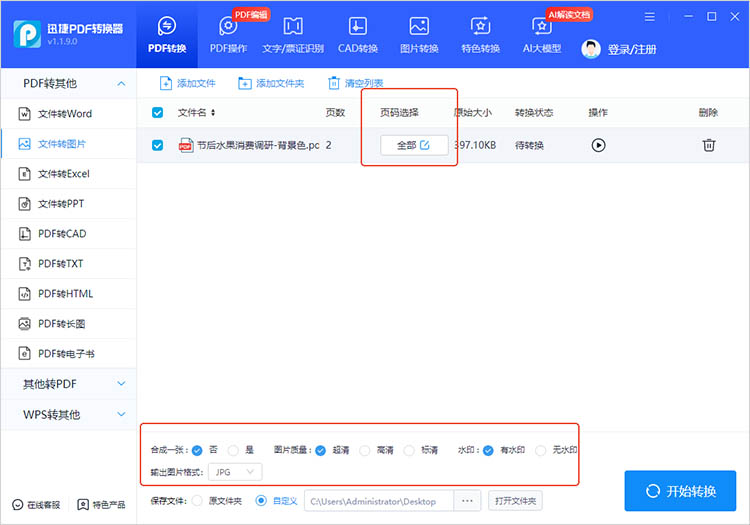Click the 添加文件 button

[188, 83]
